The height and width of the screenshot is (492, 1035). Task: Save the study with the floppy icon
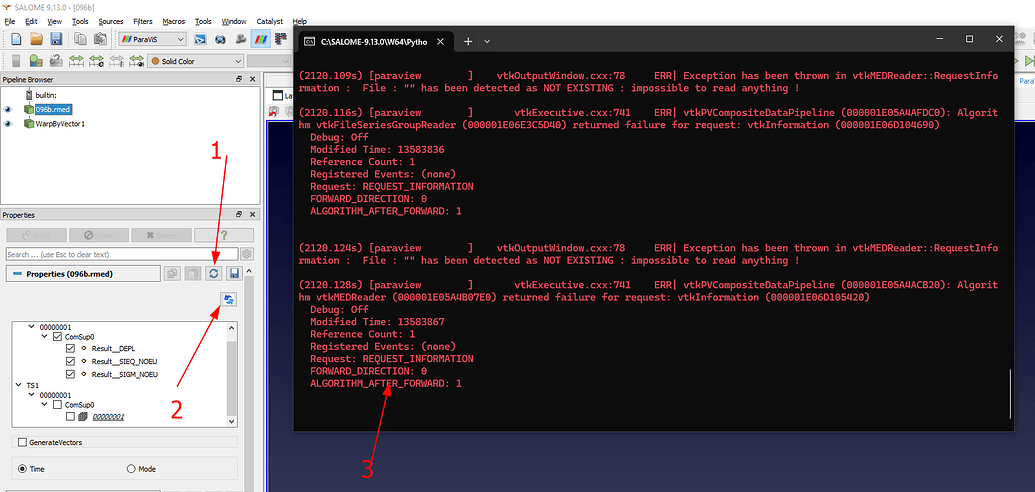(x=56, y=39)
